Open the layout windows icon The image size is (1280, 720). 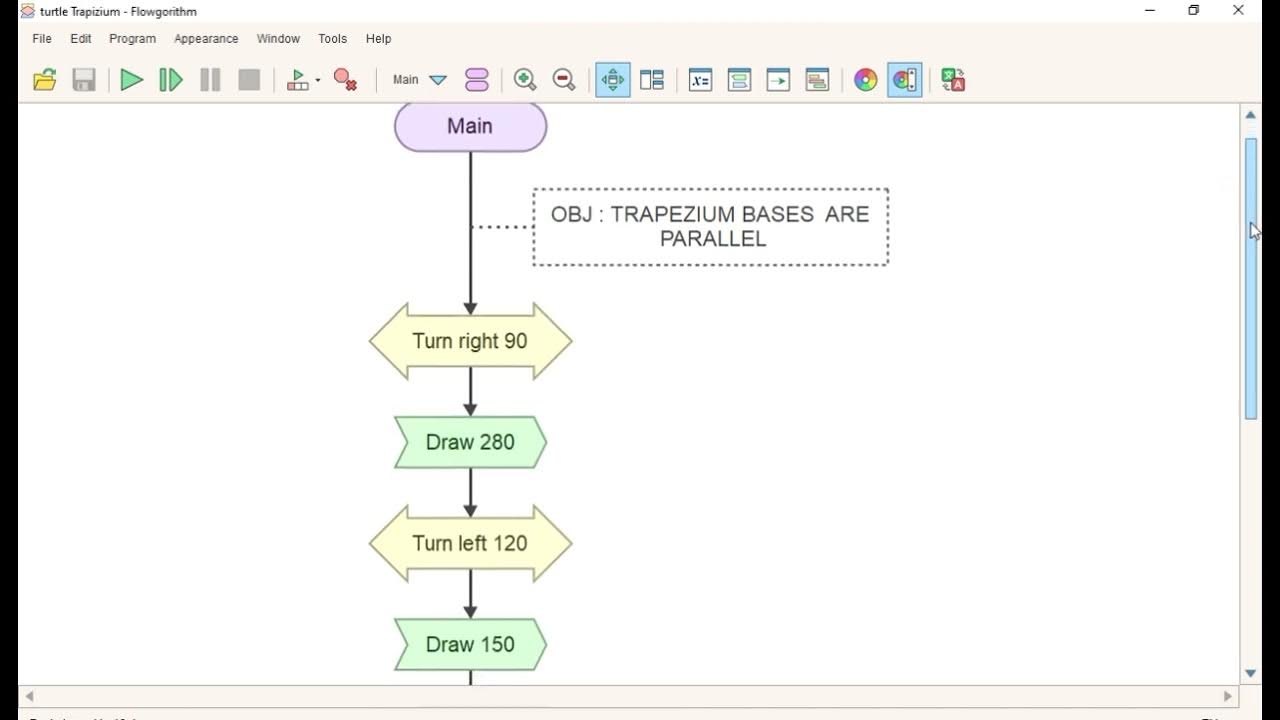pos(652,80)
